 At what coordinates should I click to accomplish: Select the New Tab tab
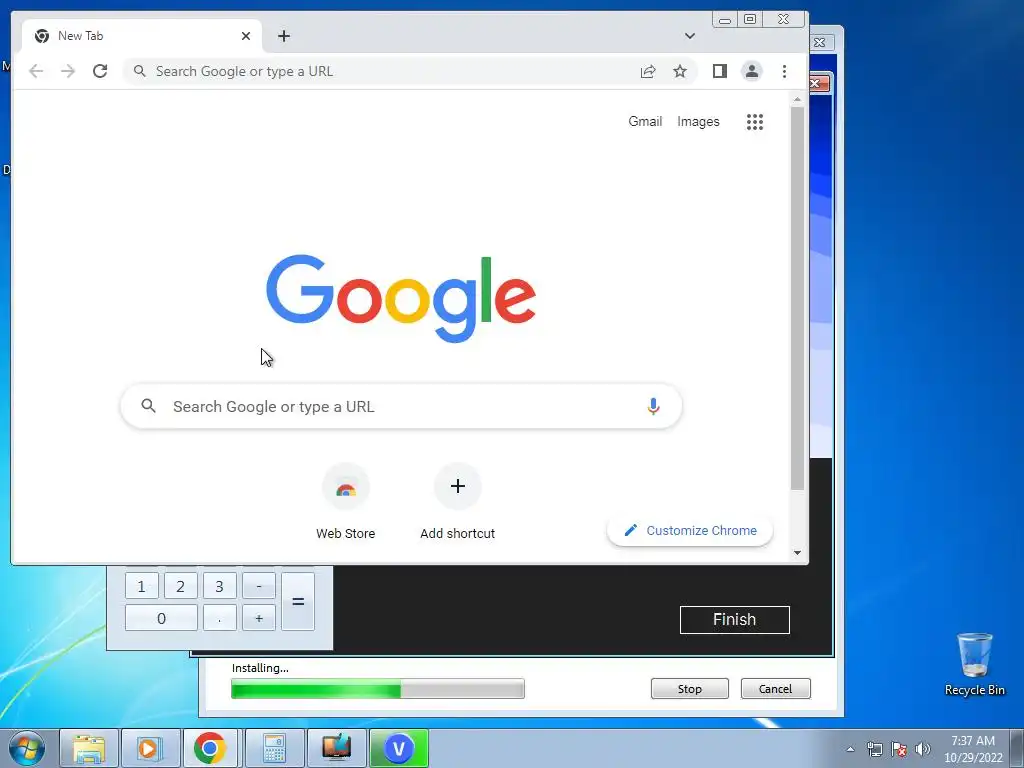click(x=142, y=36)
